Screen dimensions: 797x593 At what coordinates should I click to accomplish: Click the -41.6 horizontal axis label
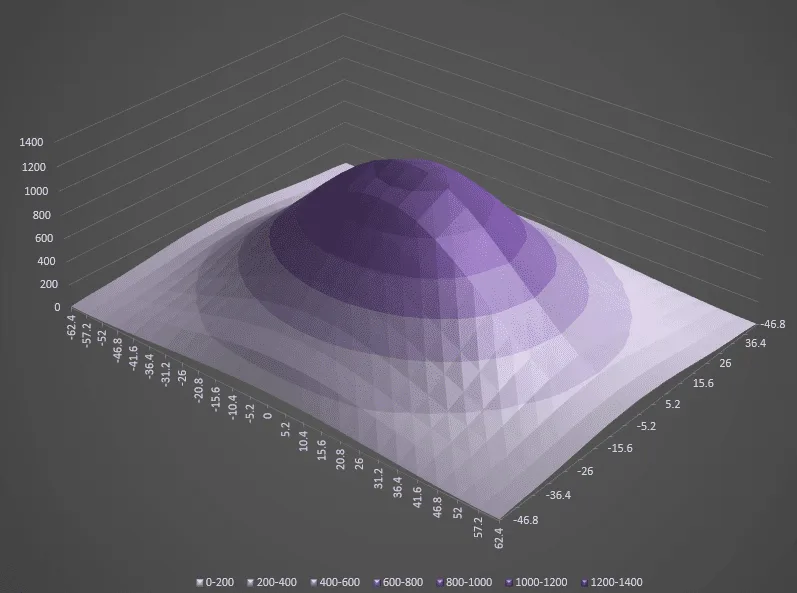point(132,358)
